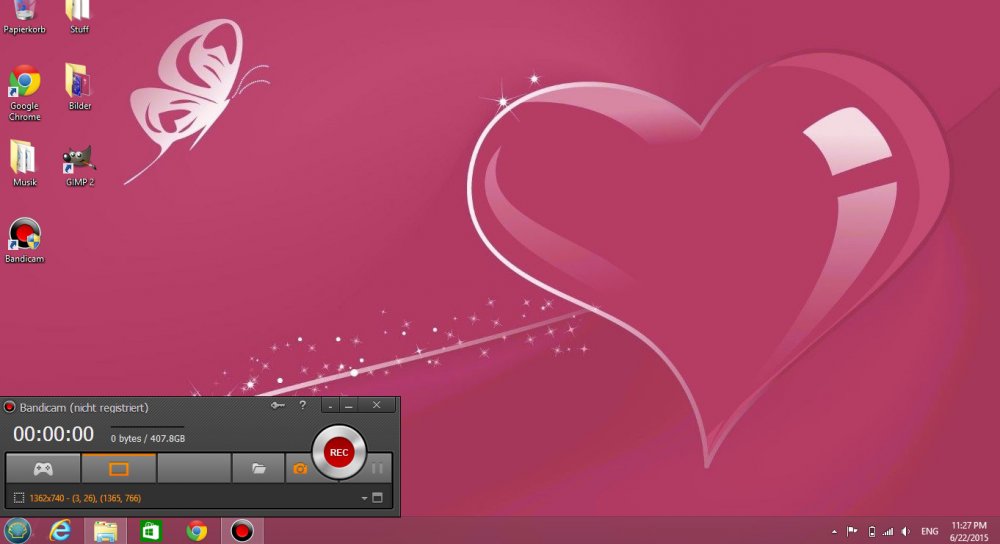Viewport: 1000px width, 544px height.
Task: Pause recording with the pause button
Action: tap(377, 468)
